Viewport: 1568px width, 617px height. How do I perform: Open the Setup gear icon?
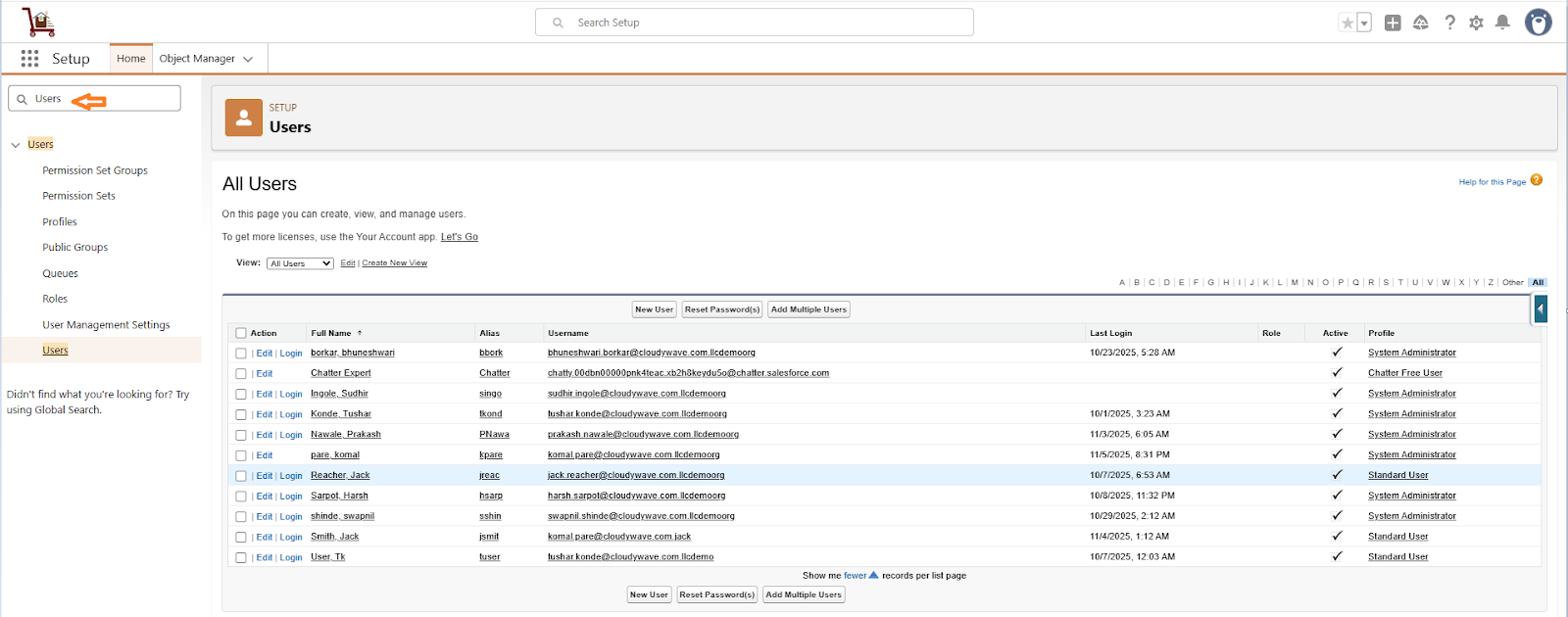(1476, 23)
